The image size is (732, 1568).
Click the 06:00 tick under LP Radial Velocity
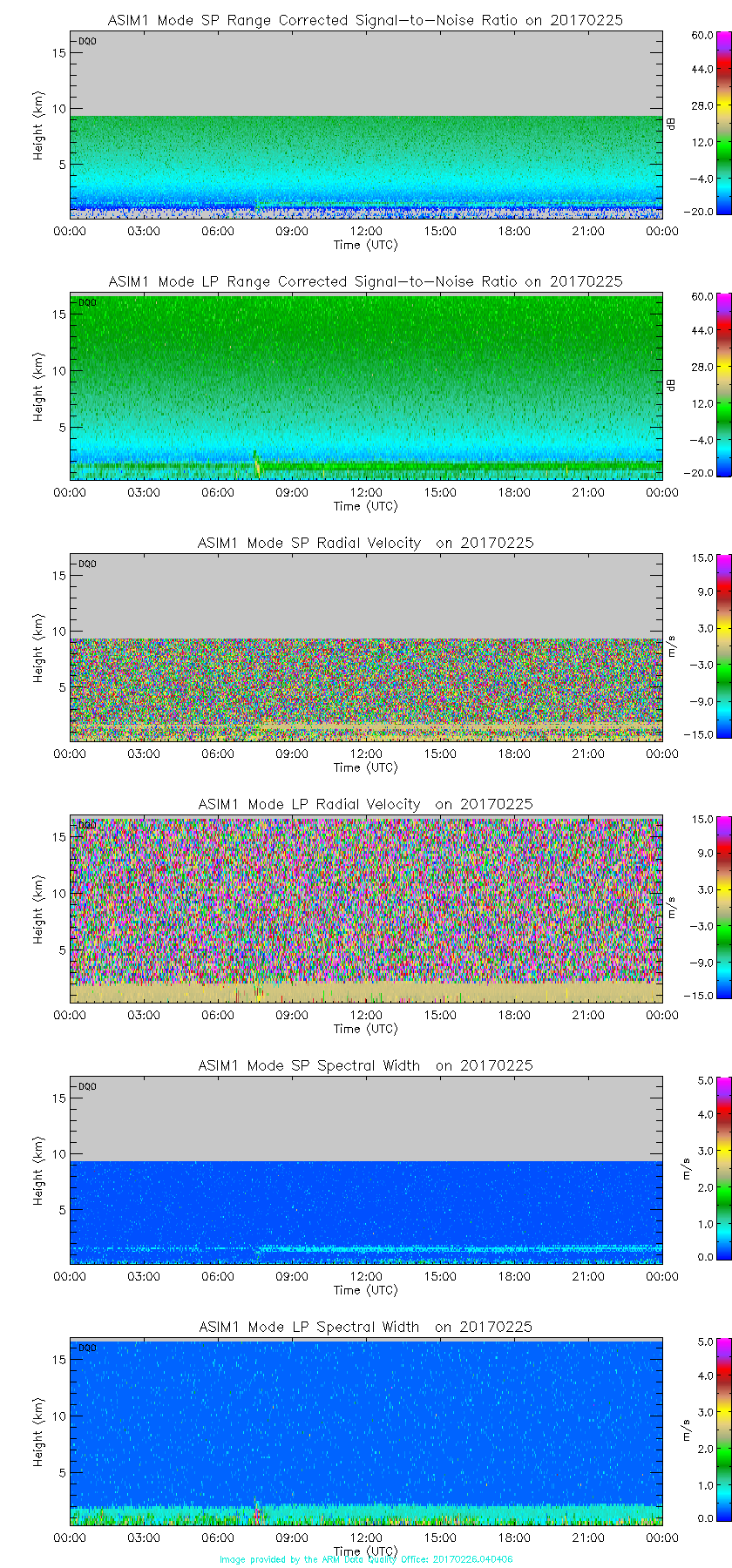(218, 1015)
